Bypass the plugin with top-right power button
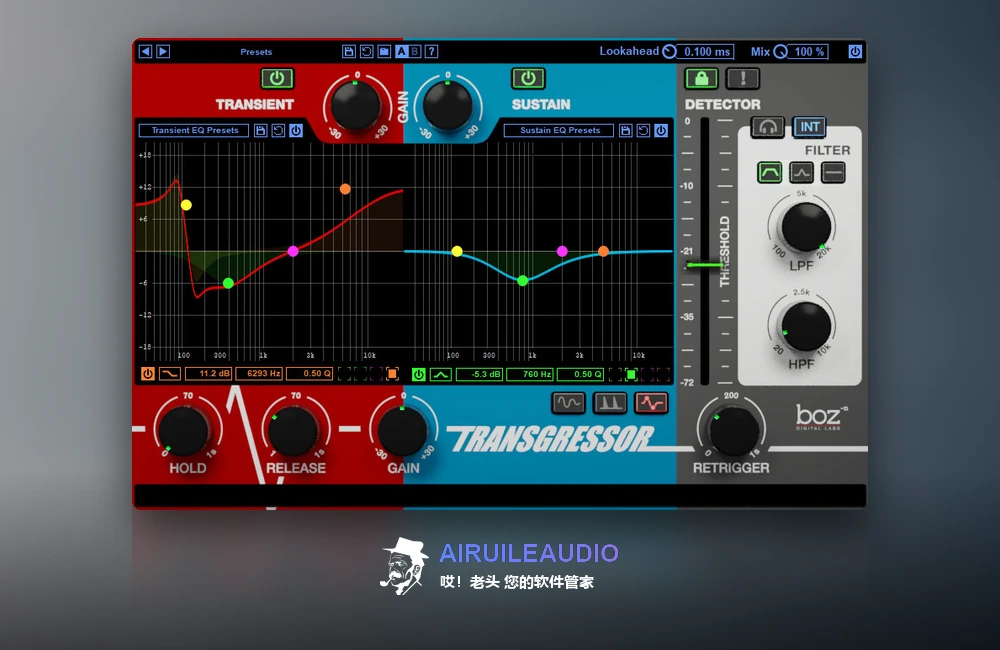1000x650 pixels. click(x=855, y=52)
